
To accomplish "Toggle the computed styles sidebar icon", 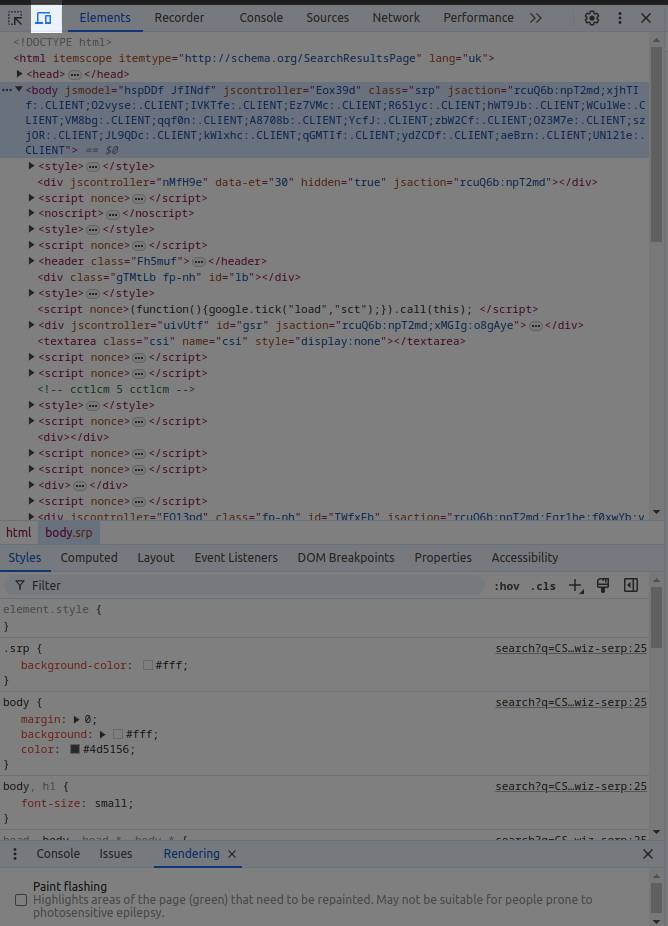I will coord(631,586).
